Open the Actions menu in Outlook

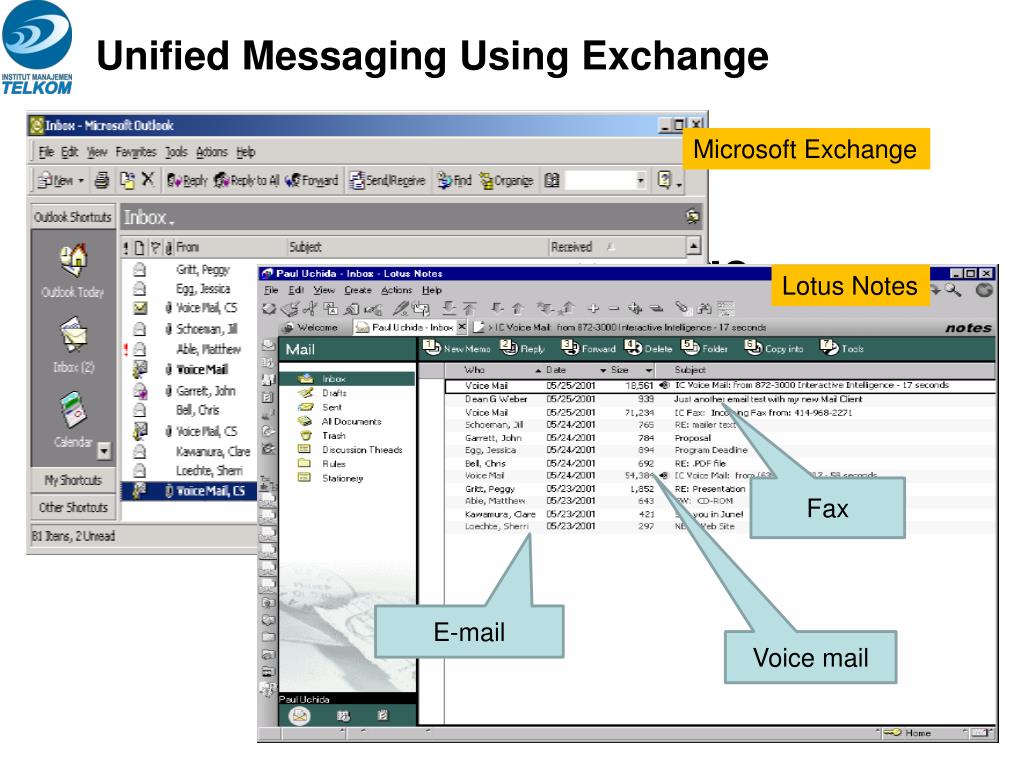[212, 152]
